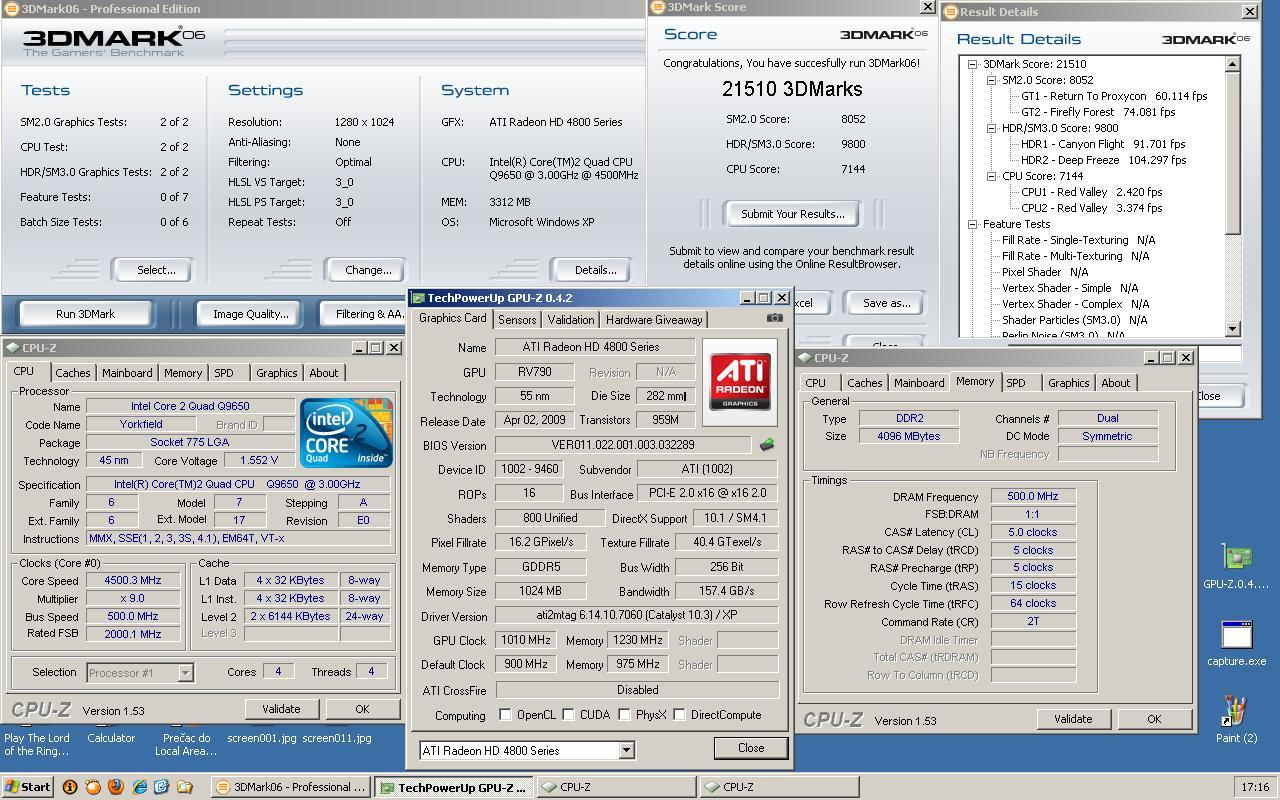Screen dimensions: 1280x800
Task: Open the ATI Radeon HD 4800 Series dropdown
Action: click(x=626, y=750)
